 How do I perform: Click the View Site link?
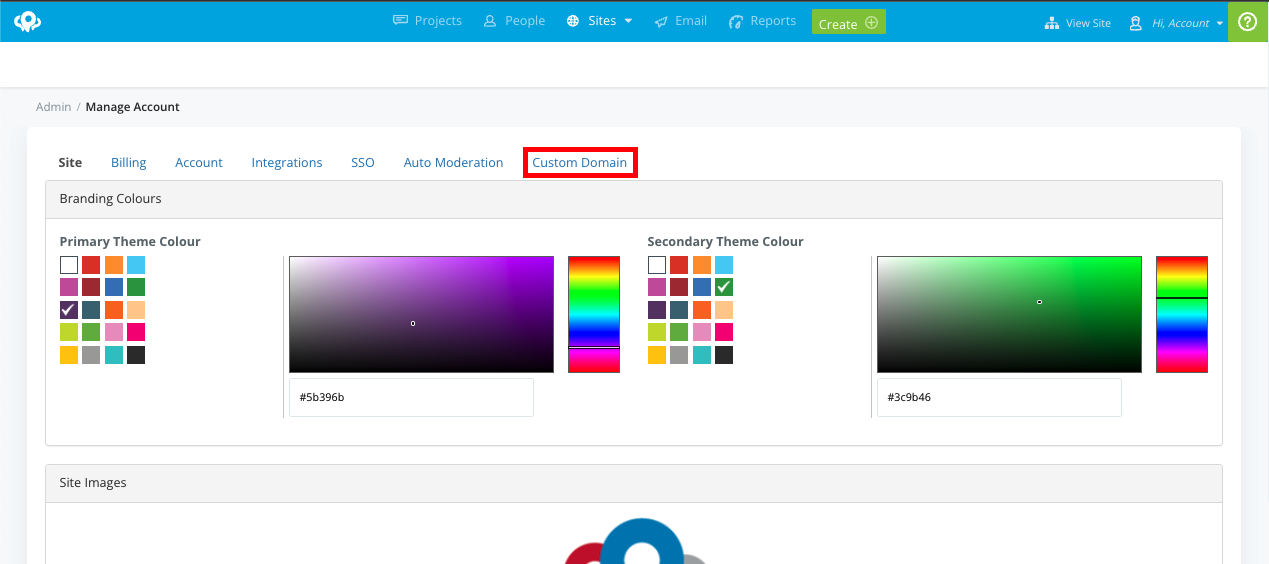pos(1077,23)
